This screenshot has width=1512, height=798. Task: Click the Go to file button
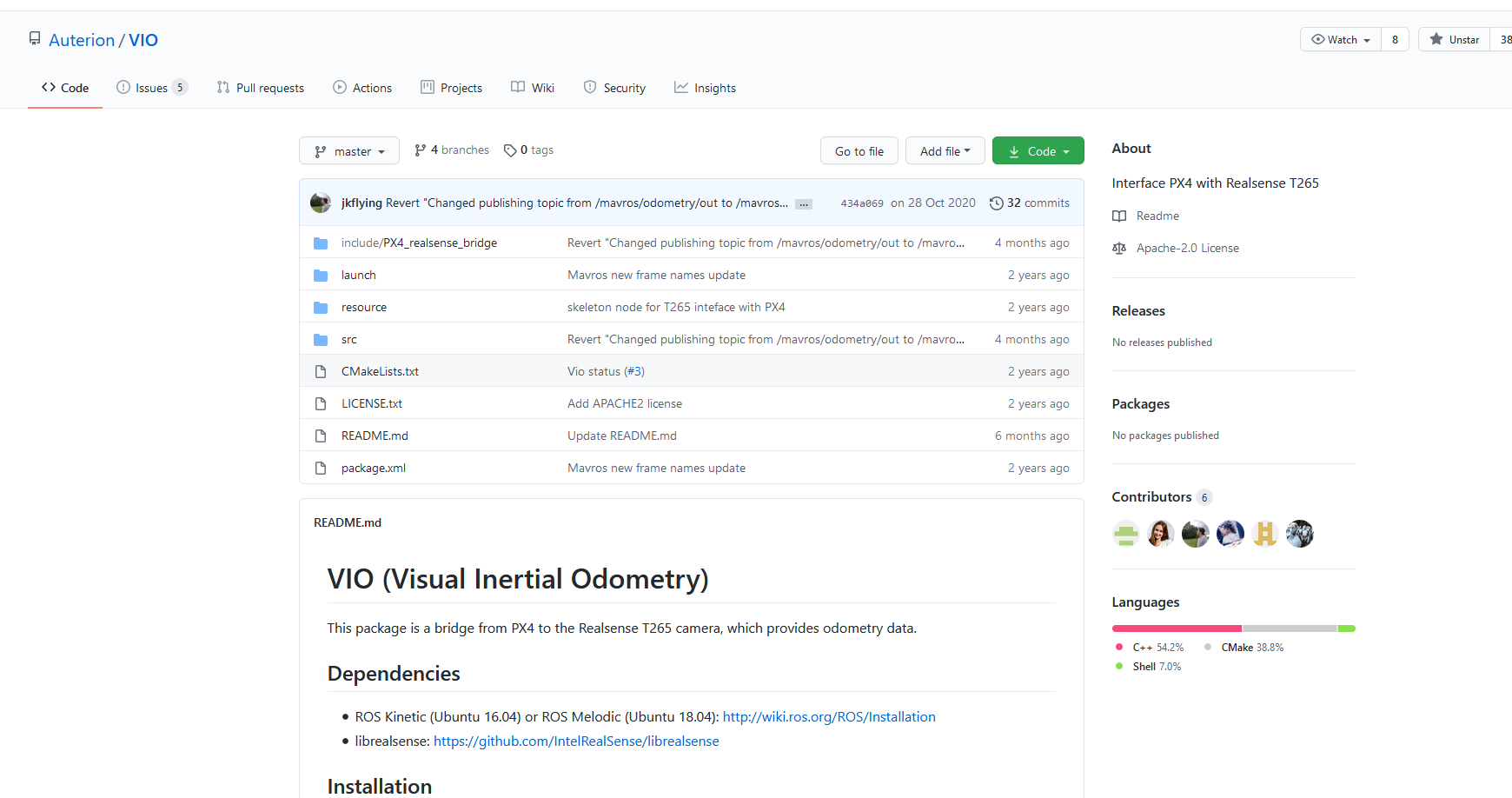click(x=859, y=150)
